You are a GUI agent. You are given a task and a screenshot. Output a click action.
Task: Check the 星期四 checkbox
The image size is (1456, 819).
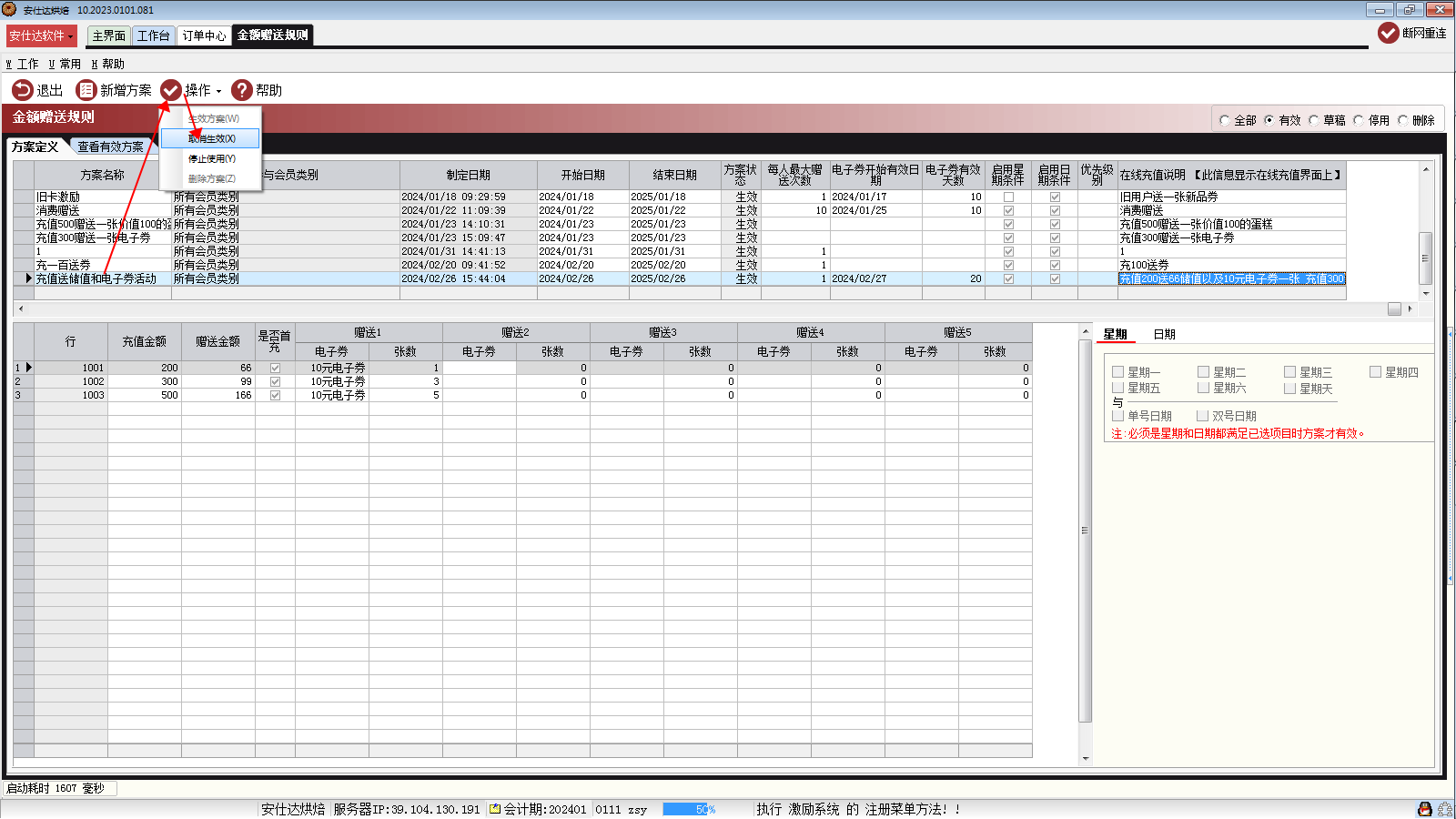(1376, 372)
